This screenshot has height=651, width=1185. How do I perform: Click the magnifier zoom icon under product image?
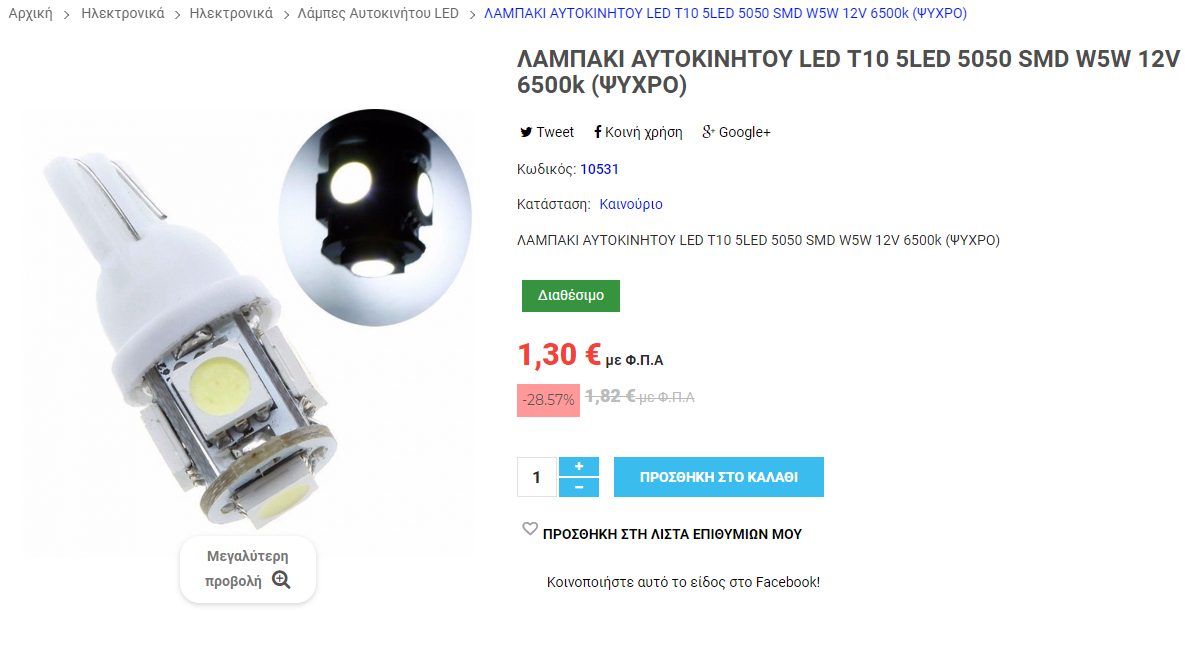coord(281,580)
